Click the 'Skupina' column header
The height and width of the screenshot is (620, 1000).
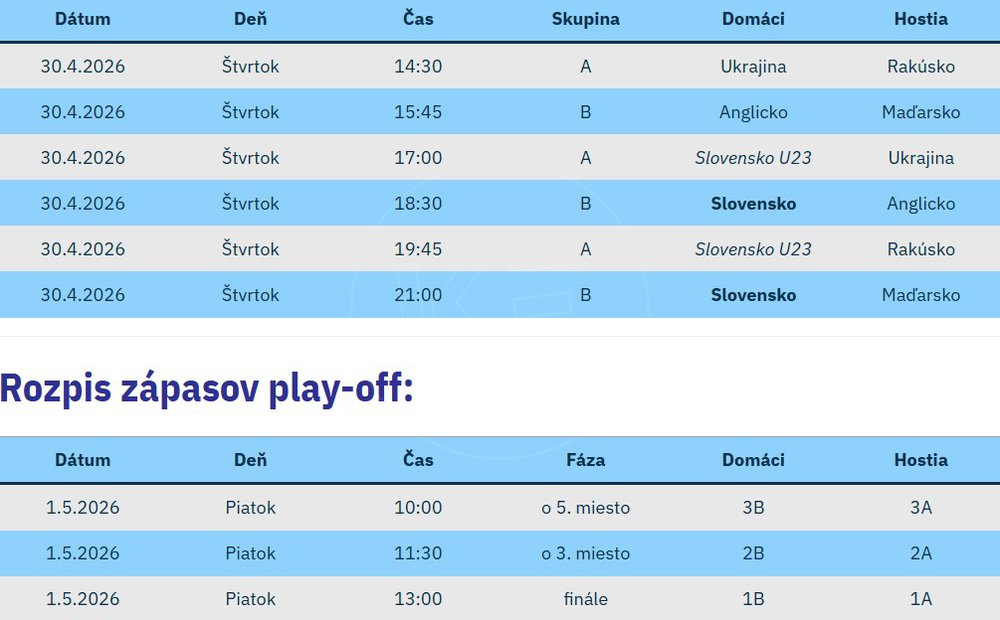[x=585, y=19]
